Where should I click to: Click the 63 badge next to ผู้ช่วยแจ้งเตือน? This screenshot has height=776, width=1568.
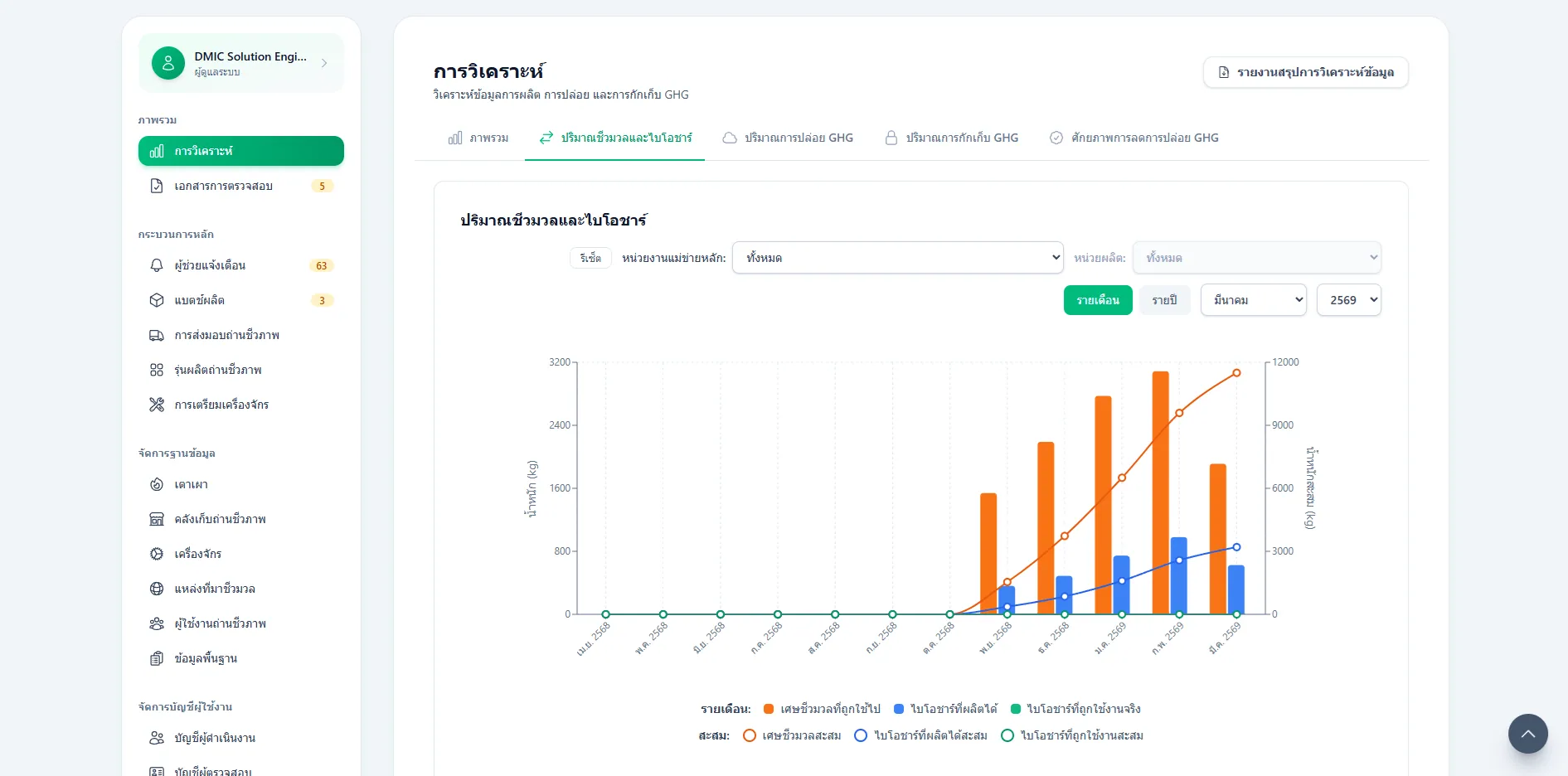tap(322, 265)
